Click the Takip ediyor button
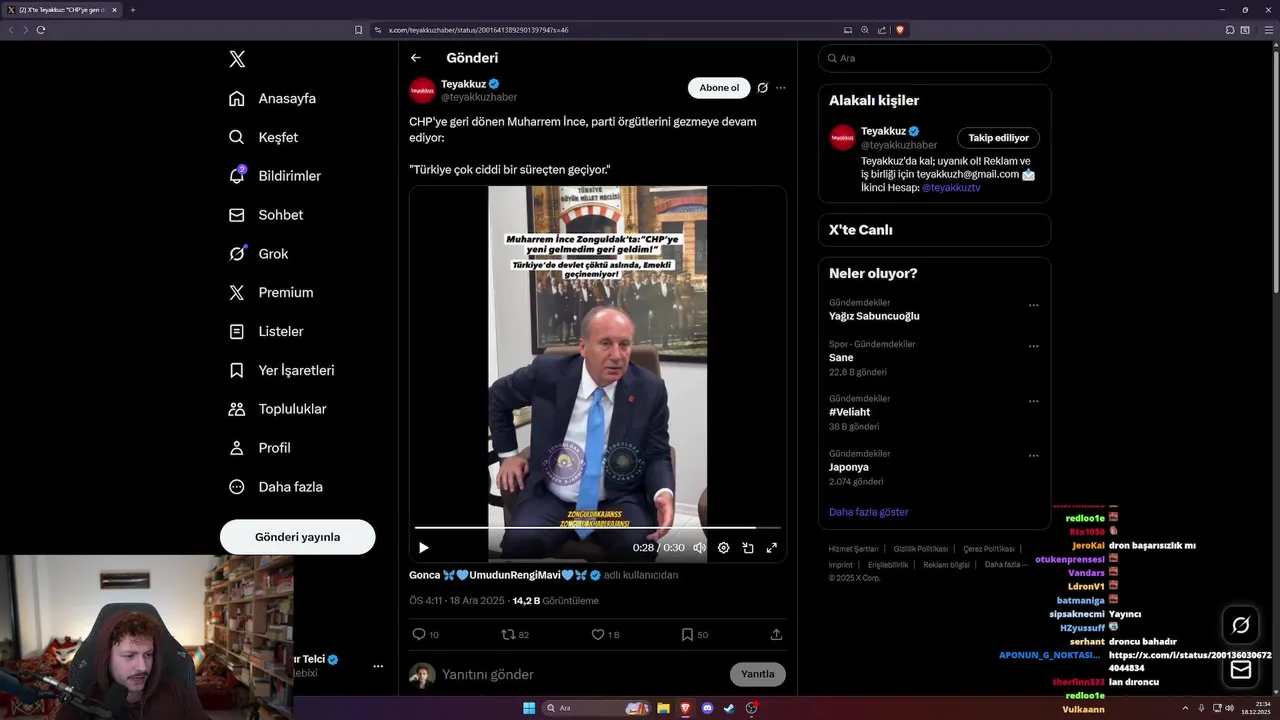1280x720 pixels. 998,138
